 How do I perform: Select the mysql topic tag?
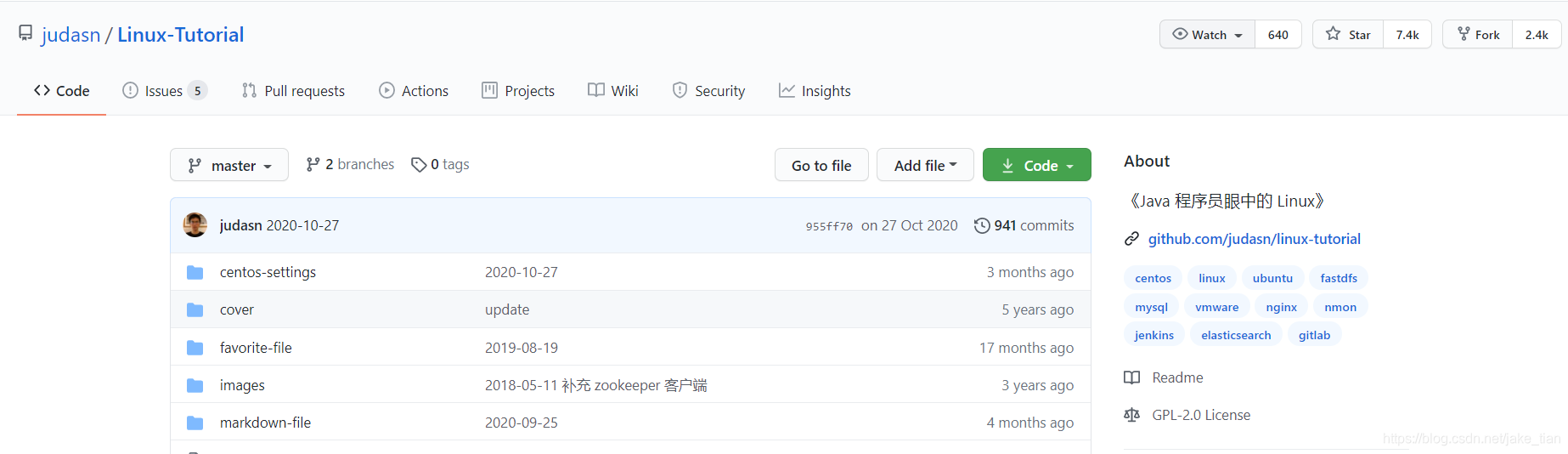tap(1151, 307)
